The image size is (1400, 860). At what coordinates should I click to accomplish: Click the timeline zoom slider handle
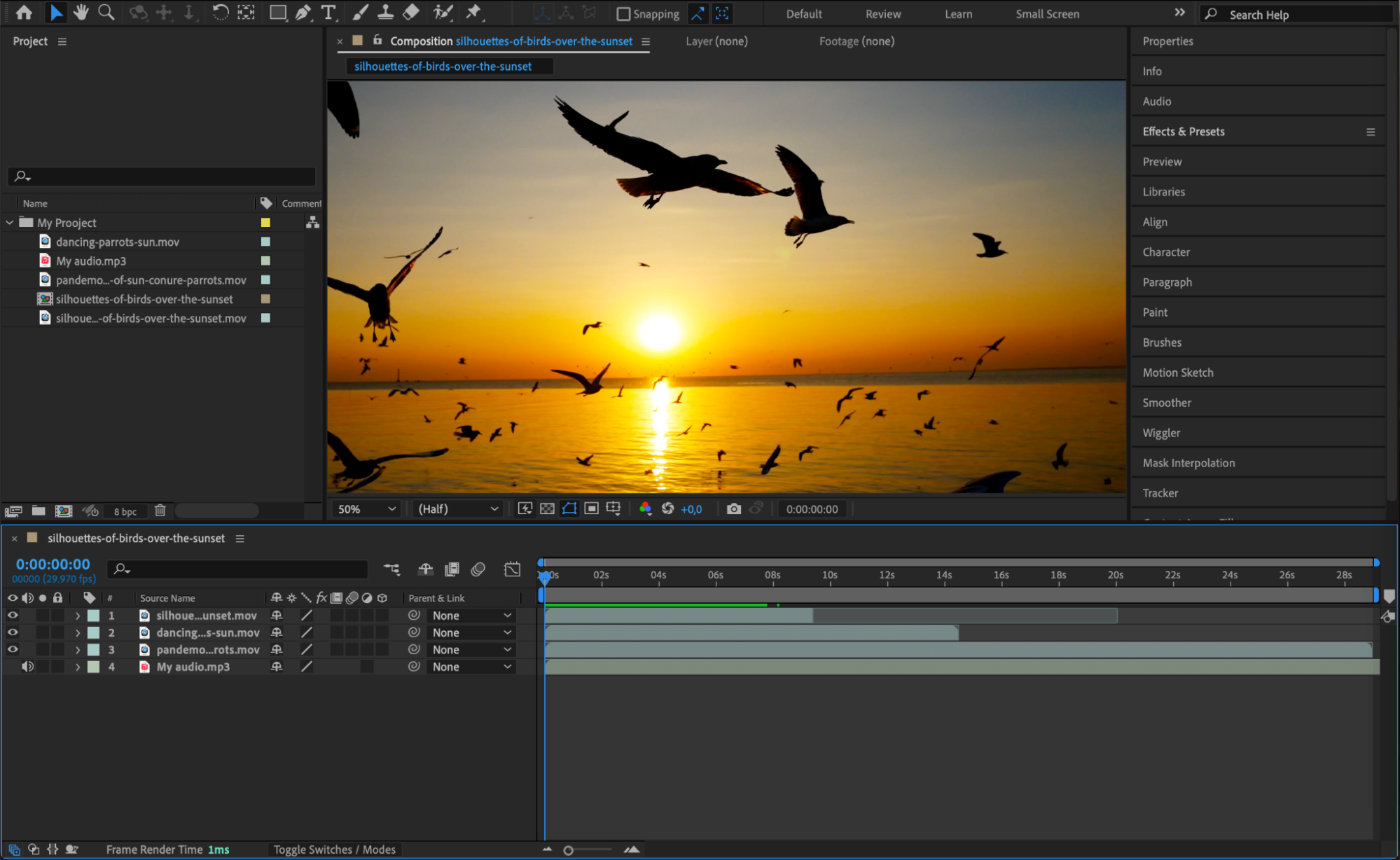pyautogui.click(x=568, y=850)
